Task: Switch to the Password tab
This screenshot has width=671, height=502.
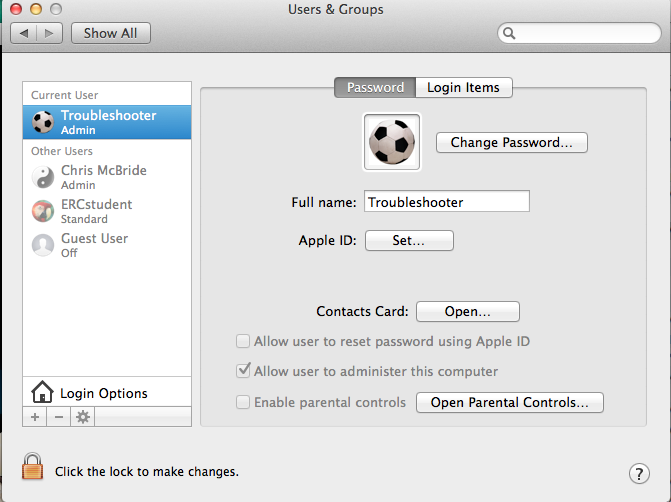Action: point(375,88)
